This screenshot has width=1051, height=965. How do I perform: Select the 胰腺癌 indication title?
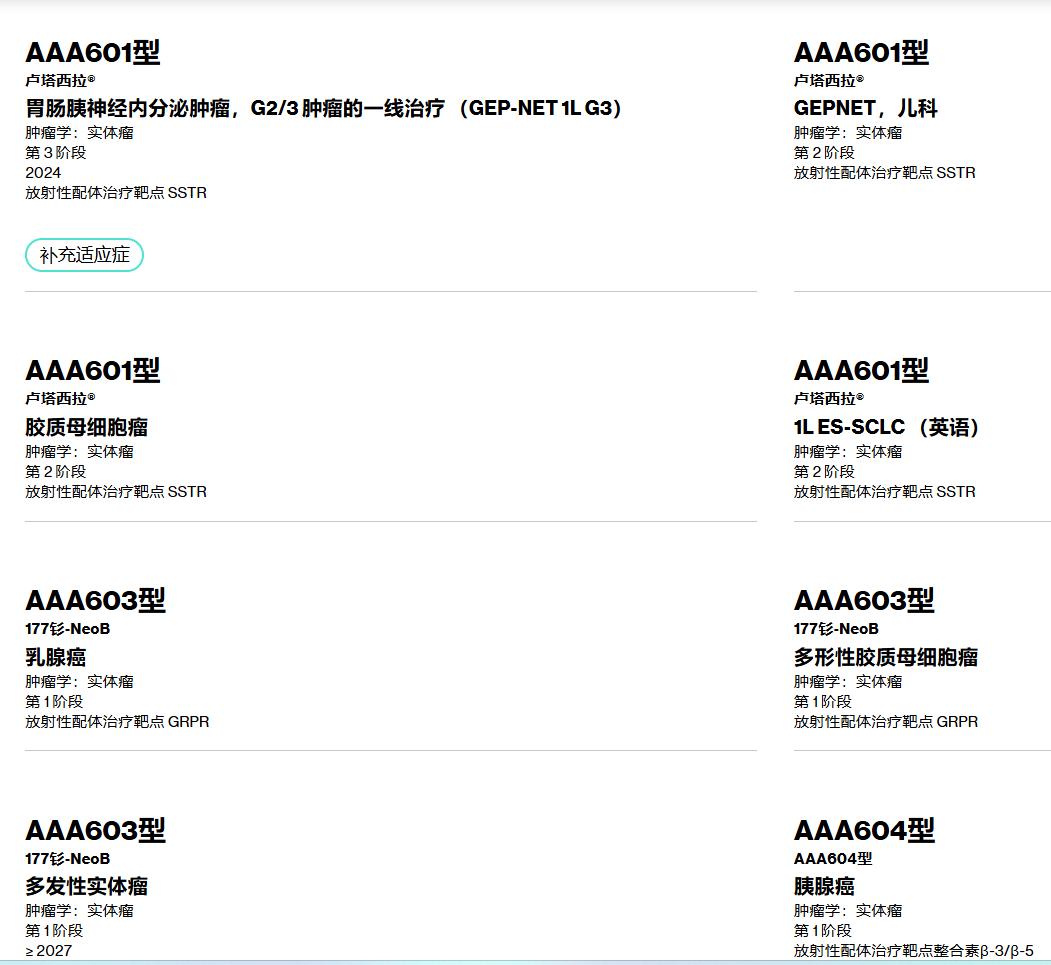(x=824, y=886)
